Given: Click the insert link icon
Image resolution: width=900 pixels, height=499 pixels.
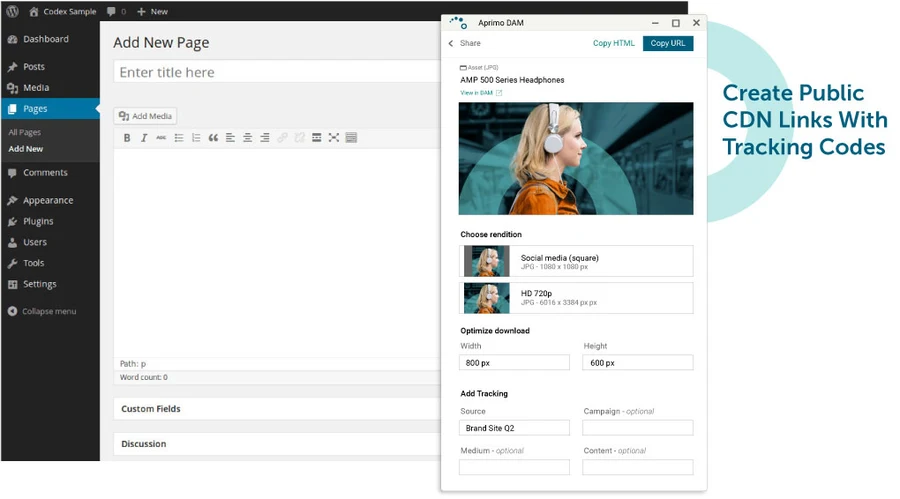Looking at the screenshot, I should click(282, 138).
